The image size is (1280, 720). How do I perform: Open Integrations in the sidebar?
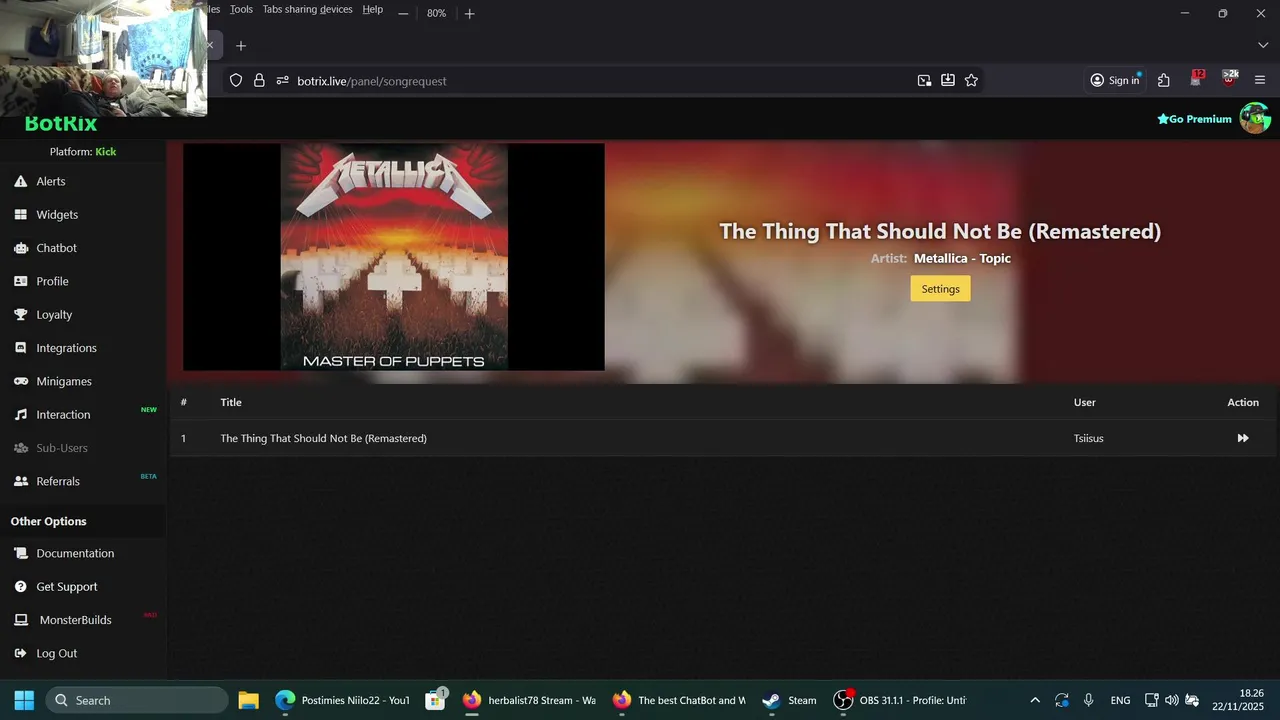[66, 348]
